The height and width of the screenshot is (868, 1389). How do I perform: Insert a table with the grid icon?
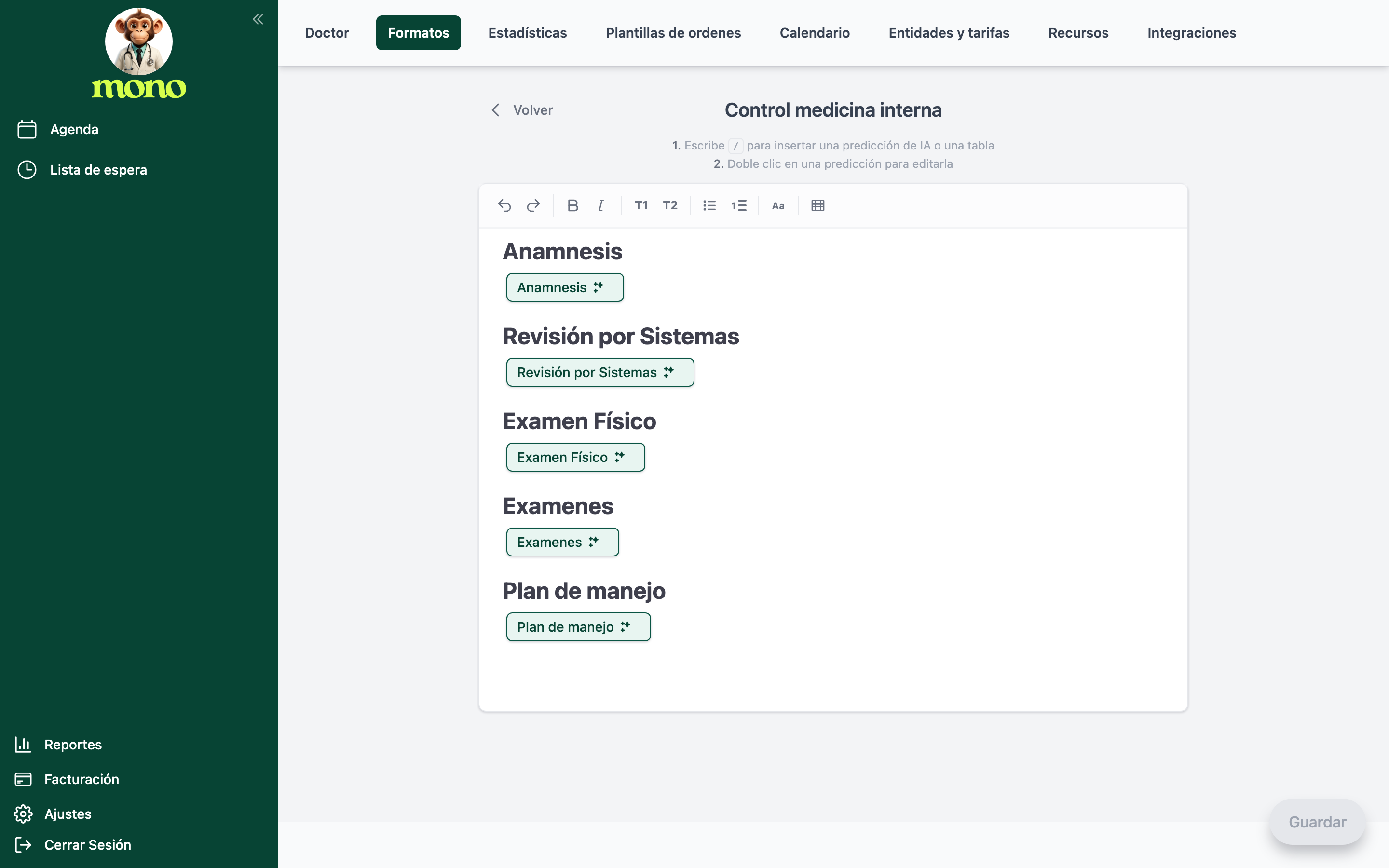click(x=818, y=205)
